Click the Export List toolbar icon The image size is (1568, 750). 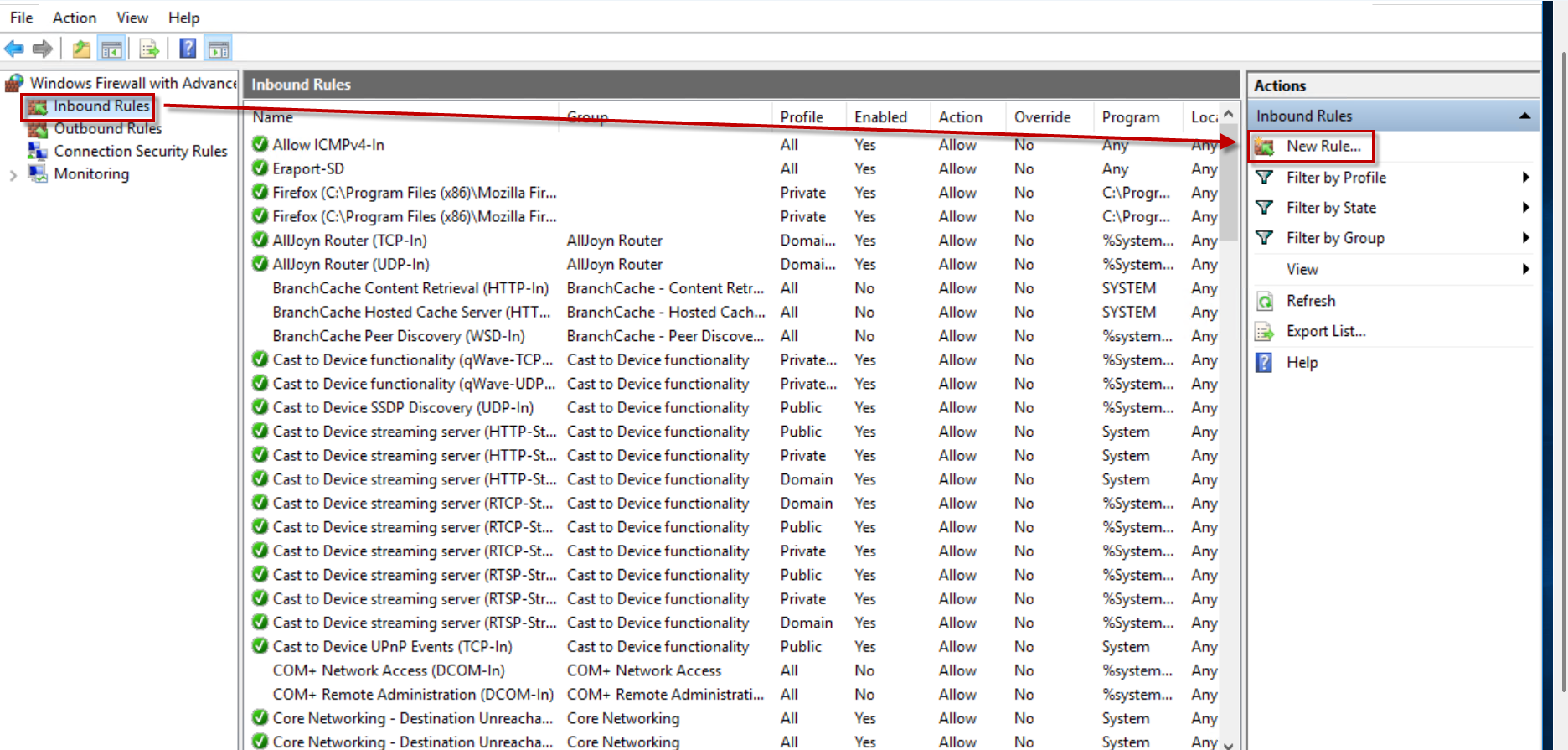click(x=149, y=49)
